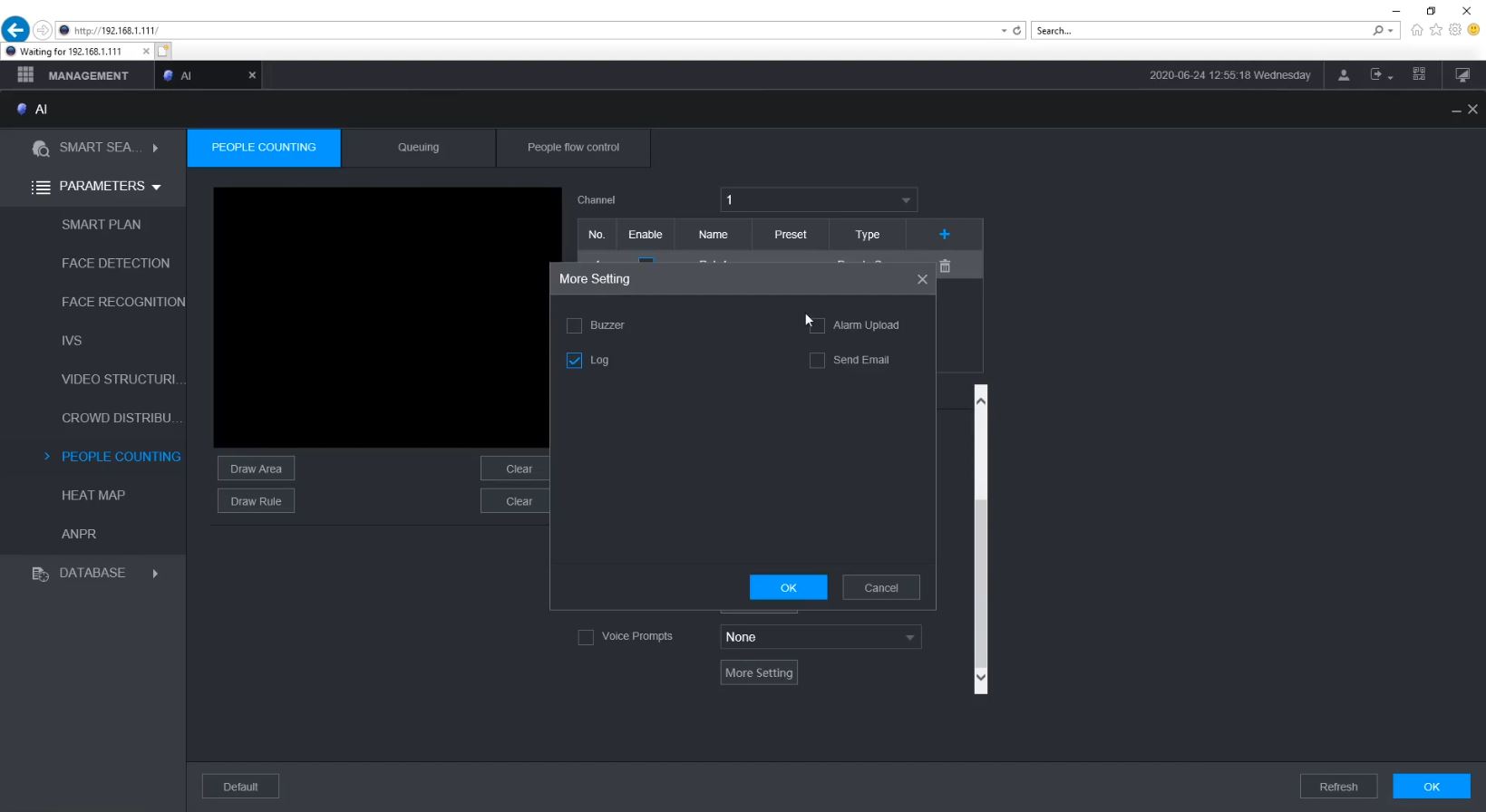The width and height of the screenshot is (1486, 812).
Task: Click the monitor display icon in header
Action: [x=1462, y=75]
